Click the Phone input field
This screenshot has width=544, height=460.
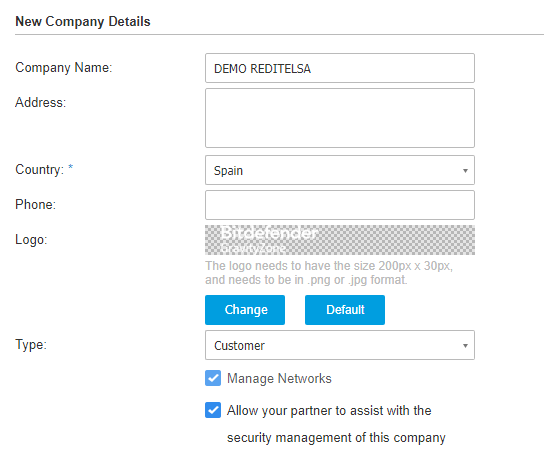click(340, 205)
